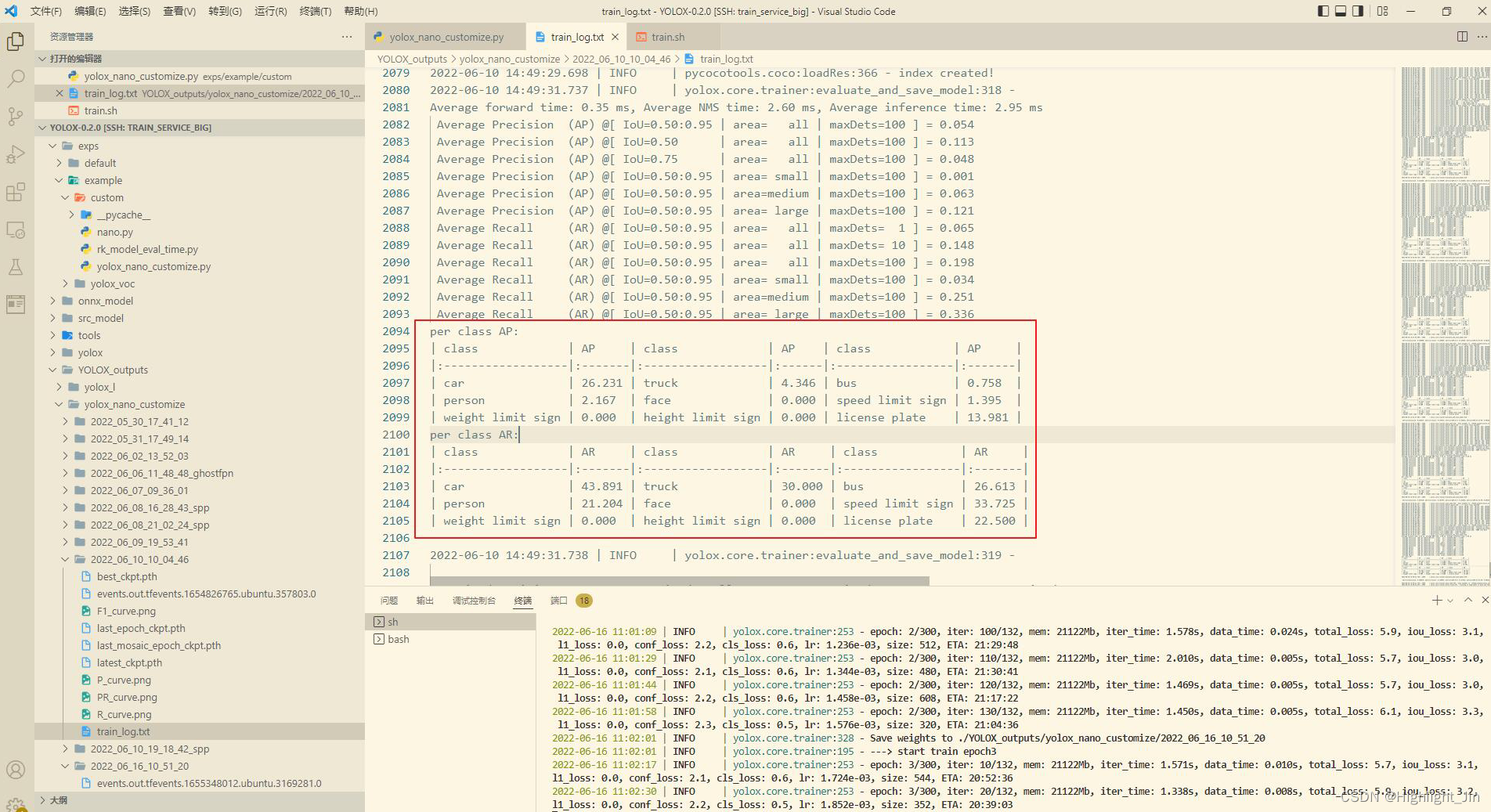Switch to yolox_nano_customize.py editor tab

[446, 37]
